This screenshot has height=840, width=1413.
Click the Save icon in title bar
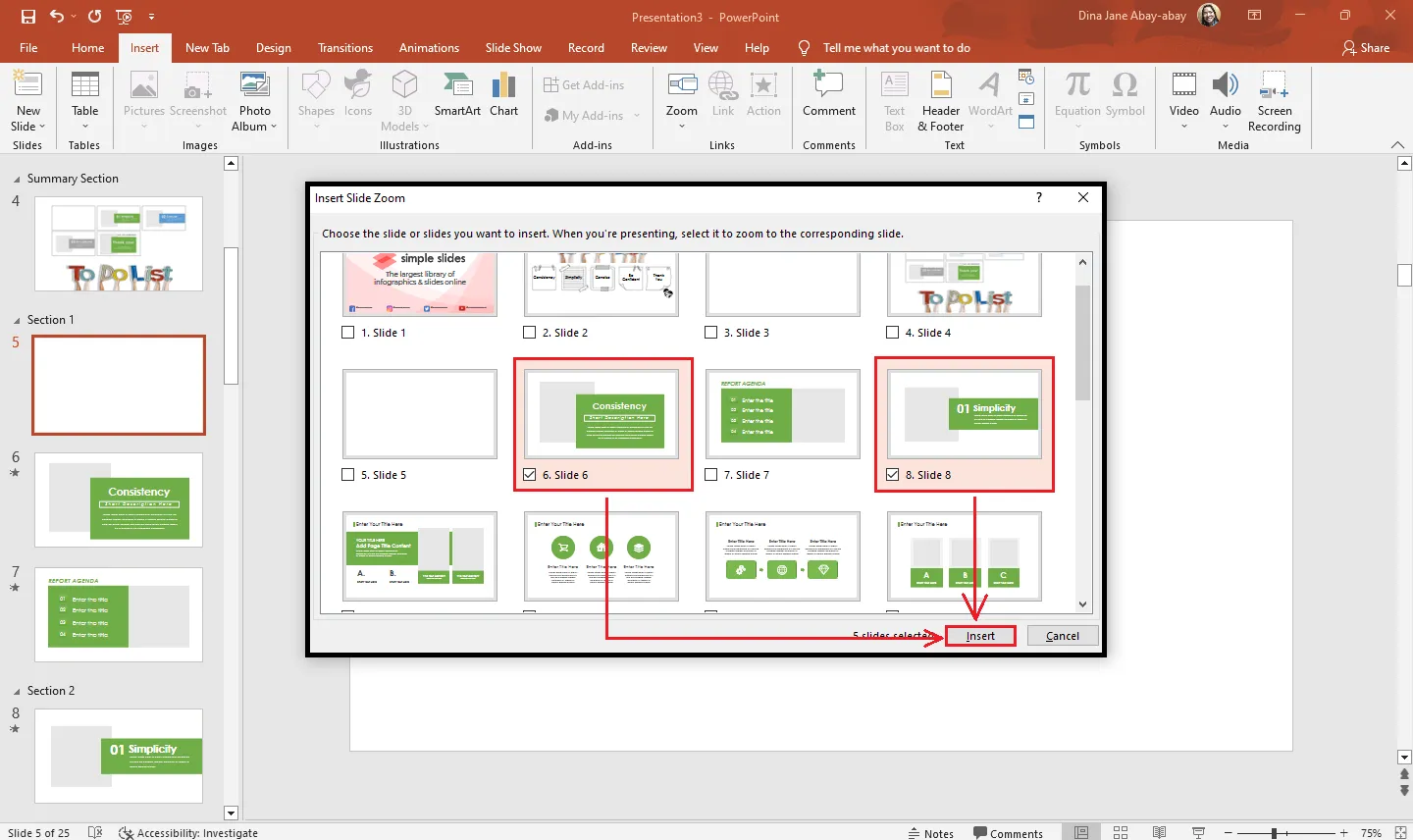[28, 17]
